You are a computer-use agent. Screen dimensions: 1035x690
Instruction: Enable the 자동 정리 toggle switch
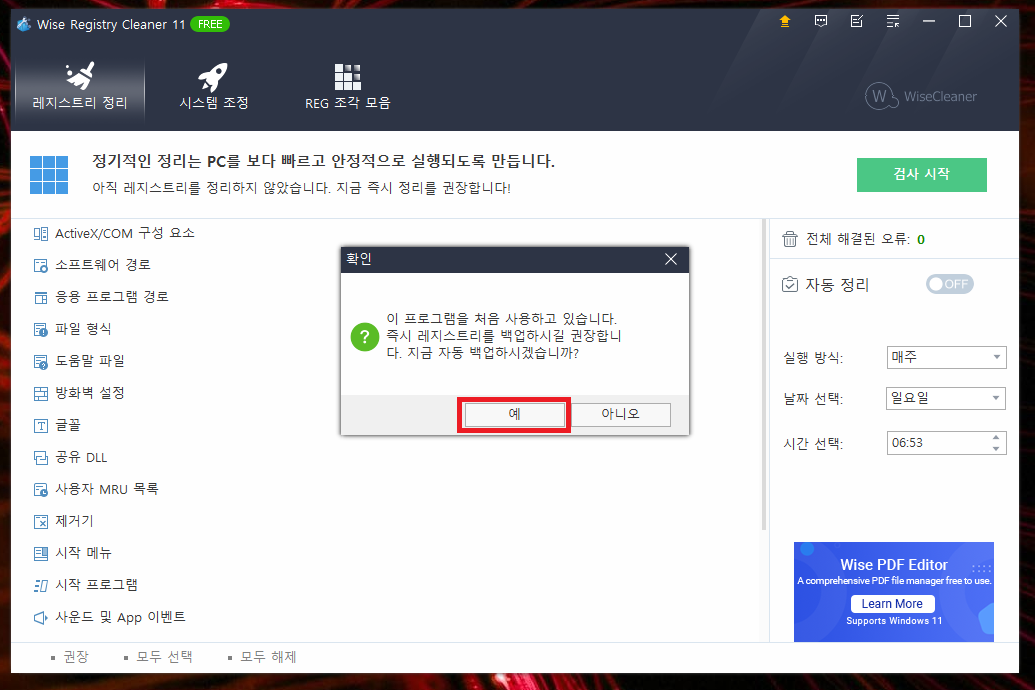click(x=948, y=284)
